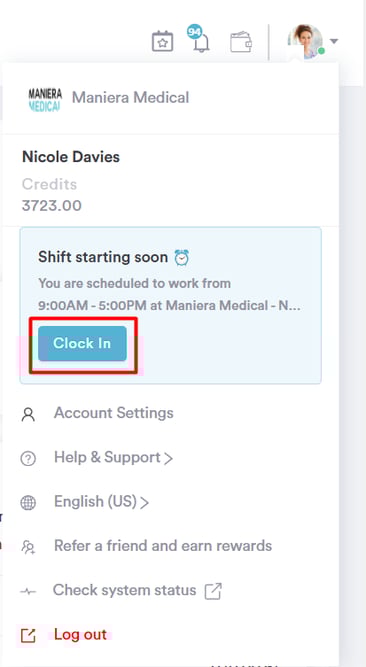Click the external link icon after status
This screenshot has width=366, height=667.
click(x=213, y=591)
